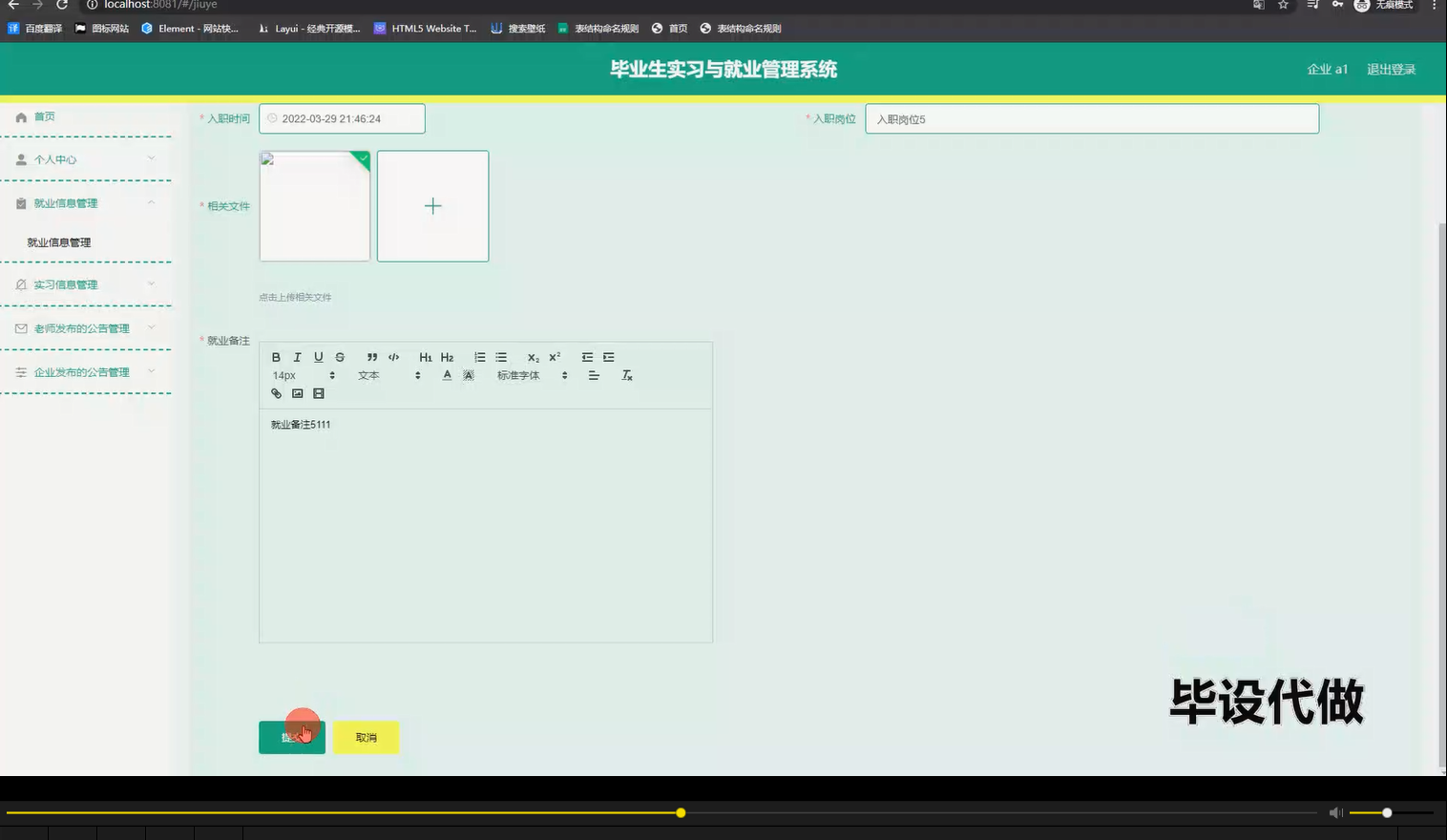This screenshot has height=840, width=1447.
Task: Toggle underline formatting
Action: tap(319, 357)
